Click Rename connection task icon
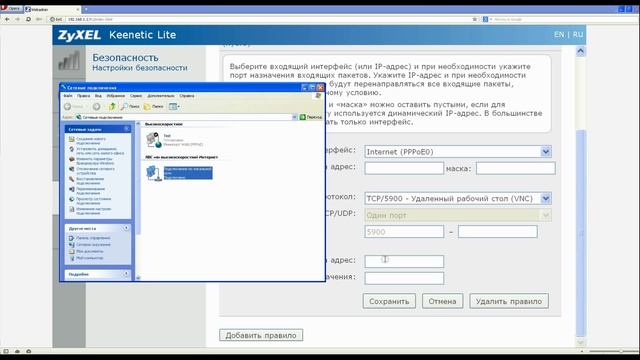Viewport: 640px width, 360px height. (x=72, y=189)
